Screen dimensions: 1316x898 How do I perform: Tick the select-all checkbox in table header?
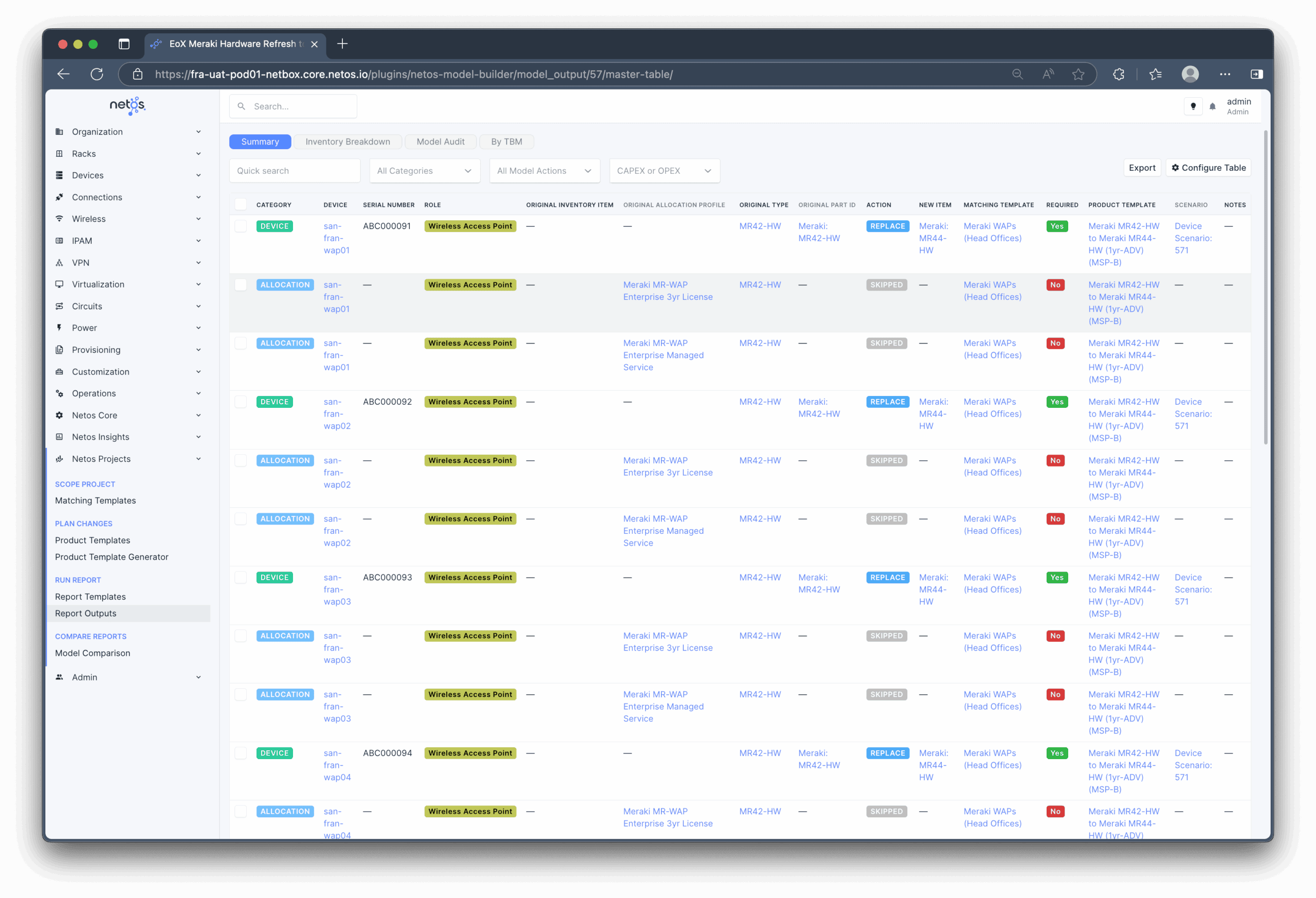tap(241, 205)
